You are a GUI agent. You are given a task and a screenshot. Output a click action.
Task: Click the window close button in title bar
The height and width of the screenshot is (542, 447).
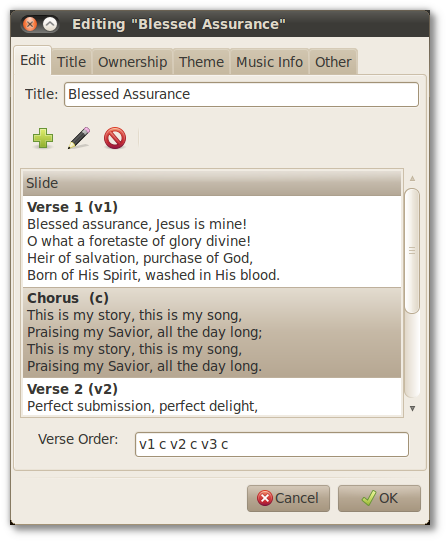point(30,24)
